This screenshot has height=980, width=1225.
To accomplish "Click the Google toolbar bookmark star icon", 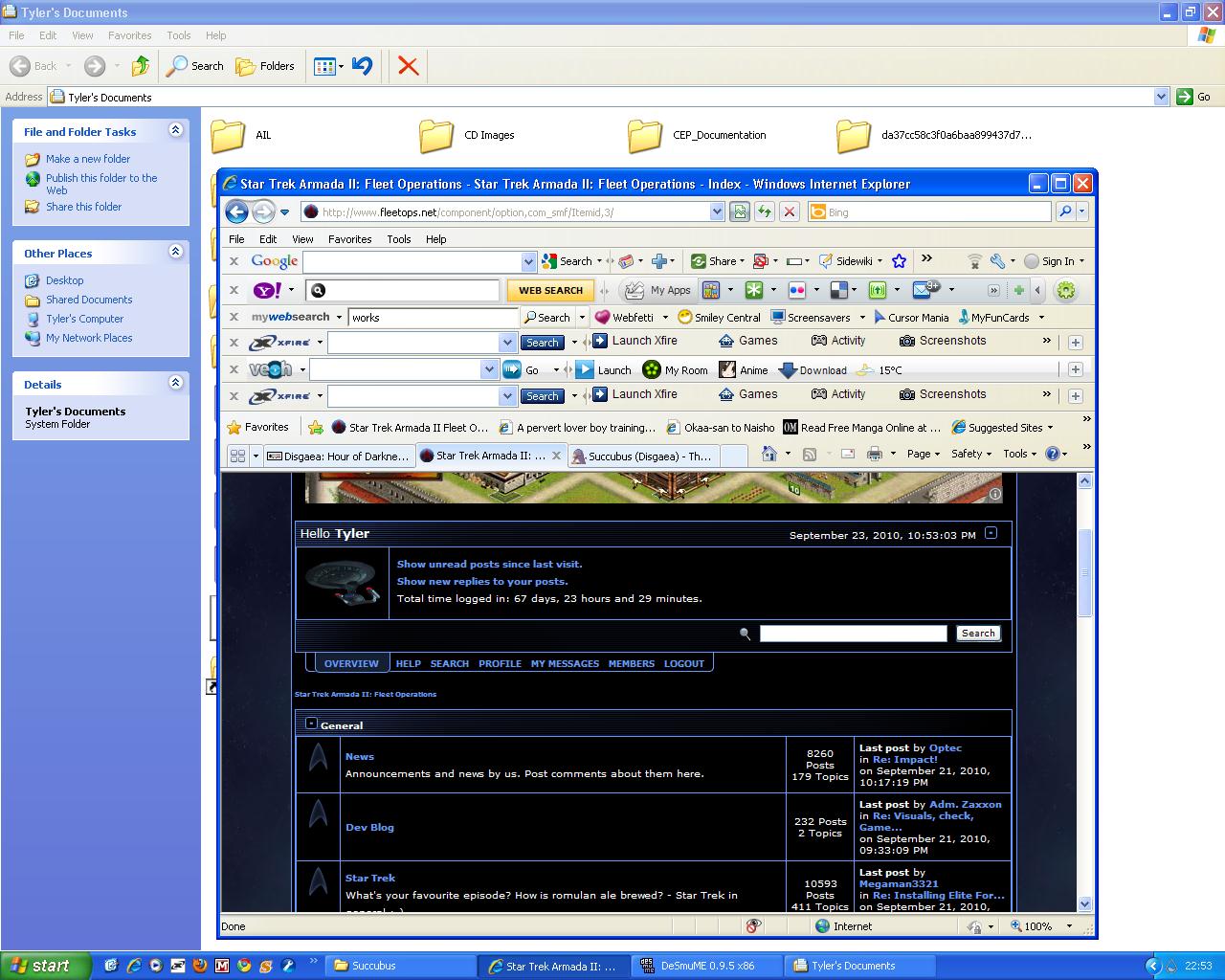I will tap(899, 261).
